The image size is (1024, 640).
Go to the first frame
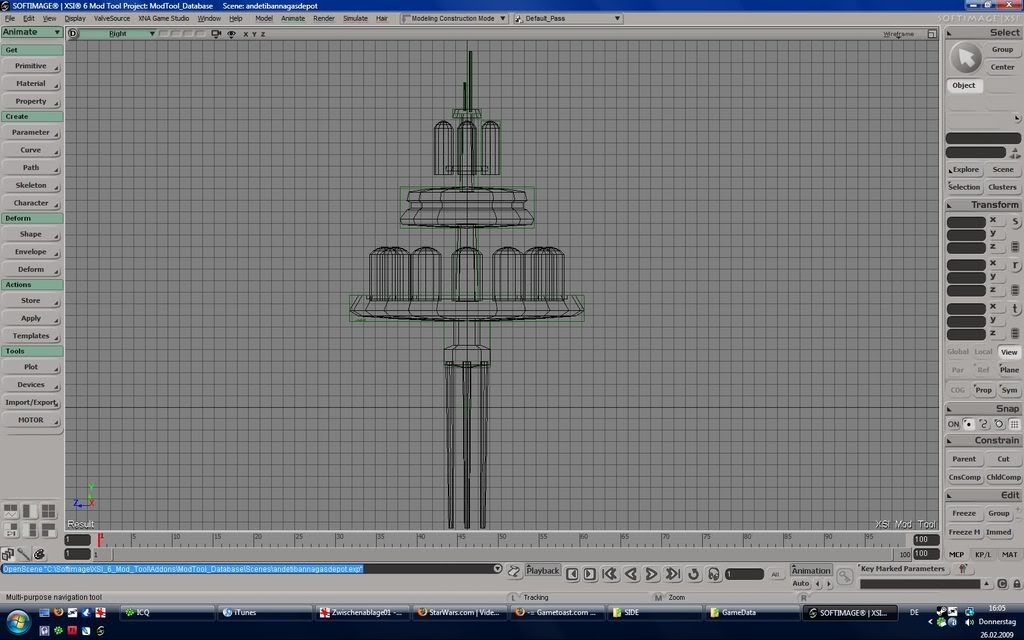610,574
